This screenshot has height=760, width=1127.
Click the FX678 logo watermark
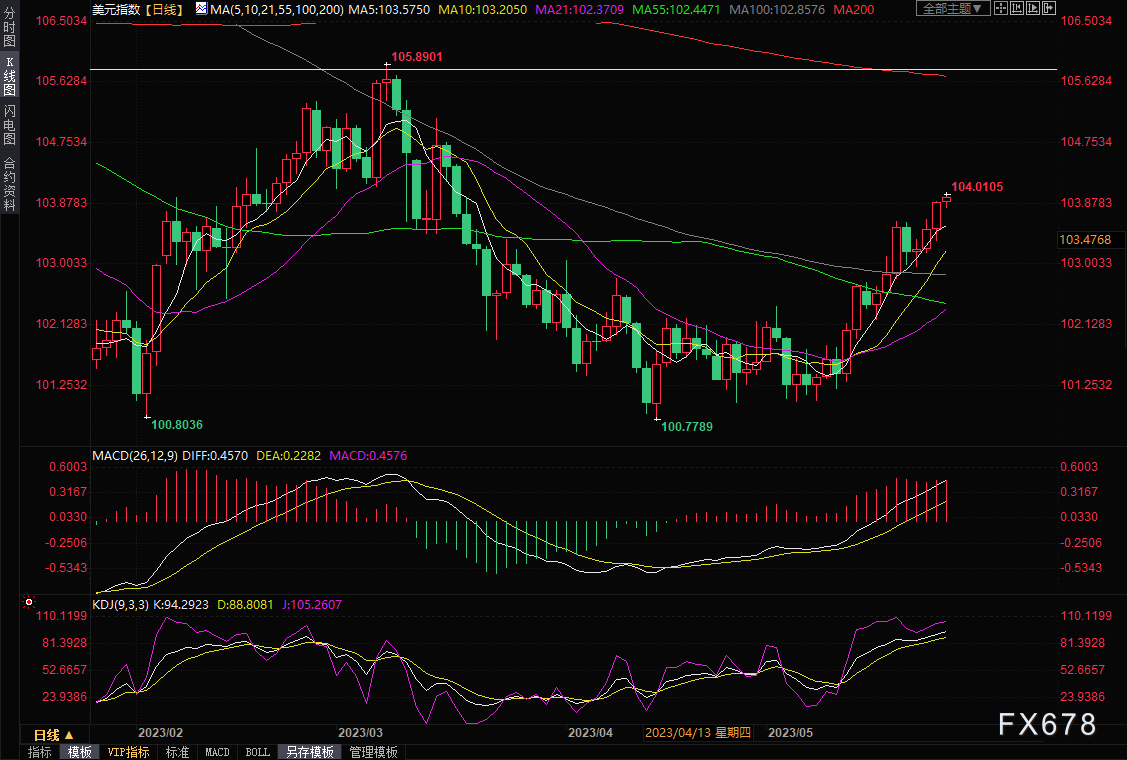1046,724
